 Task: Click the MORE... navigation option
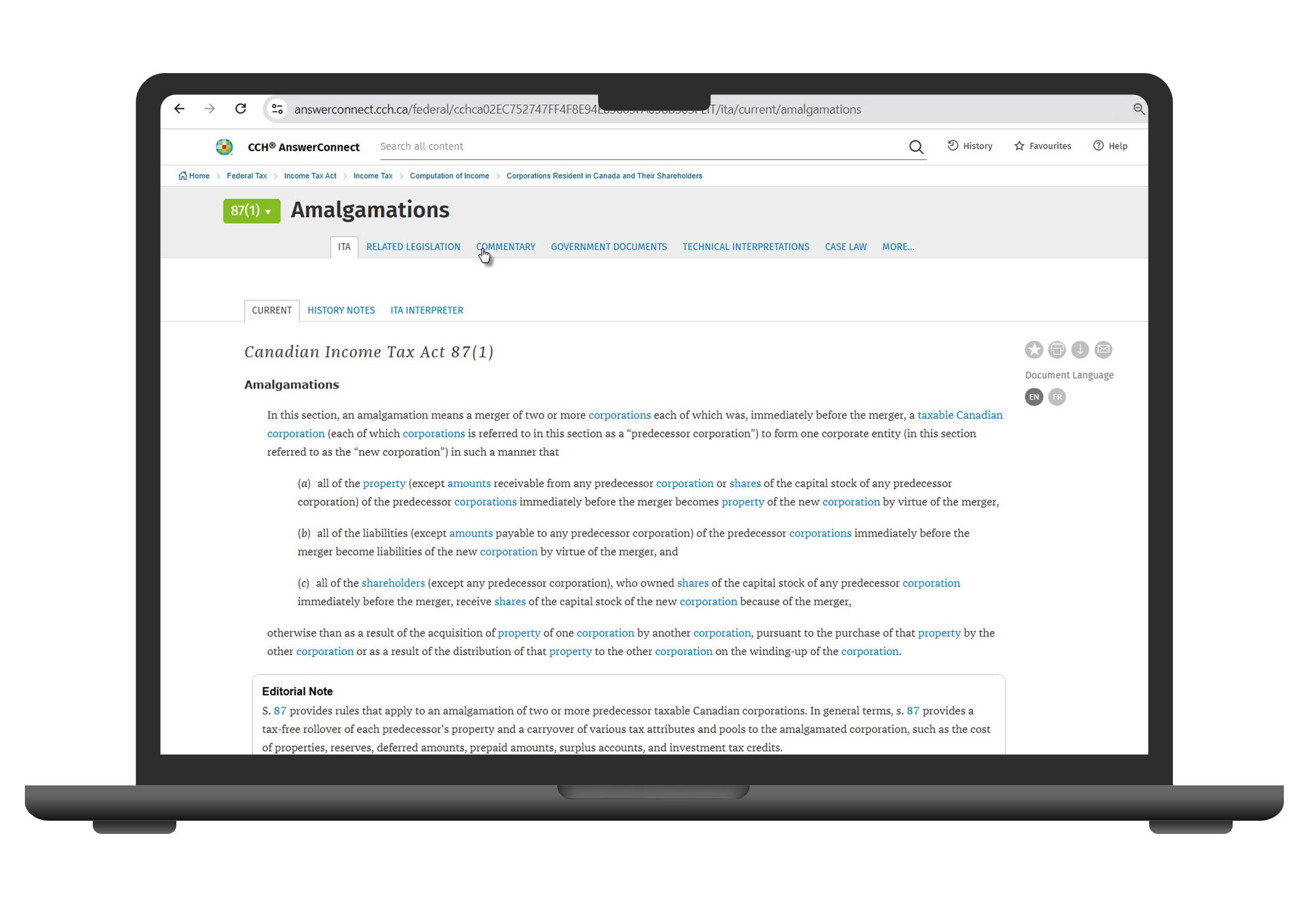point(897,246)
